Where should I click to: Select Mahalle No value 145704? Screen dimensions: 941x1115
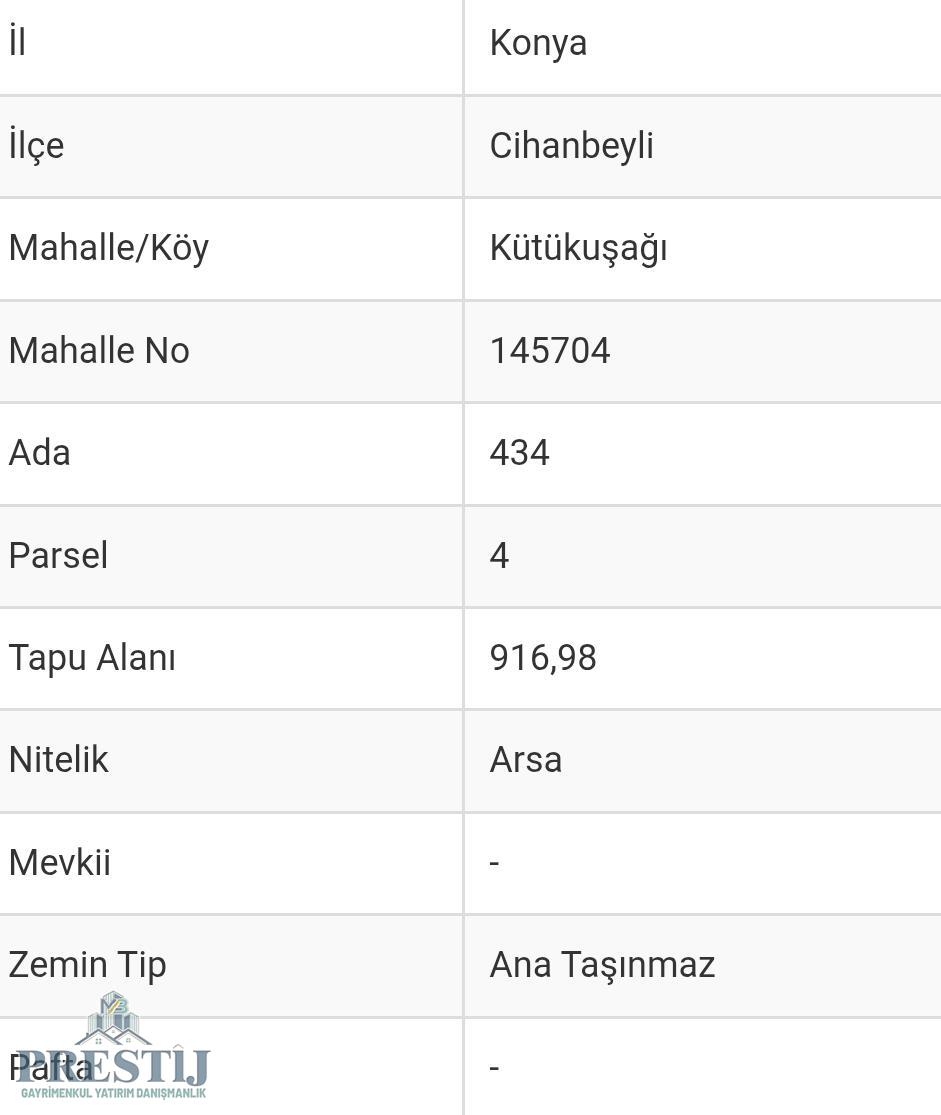pos(550,351)
